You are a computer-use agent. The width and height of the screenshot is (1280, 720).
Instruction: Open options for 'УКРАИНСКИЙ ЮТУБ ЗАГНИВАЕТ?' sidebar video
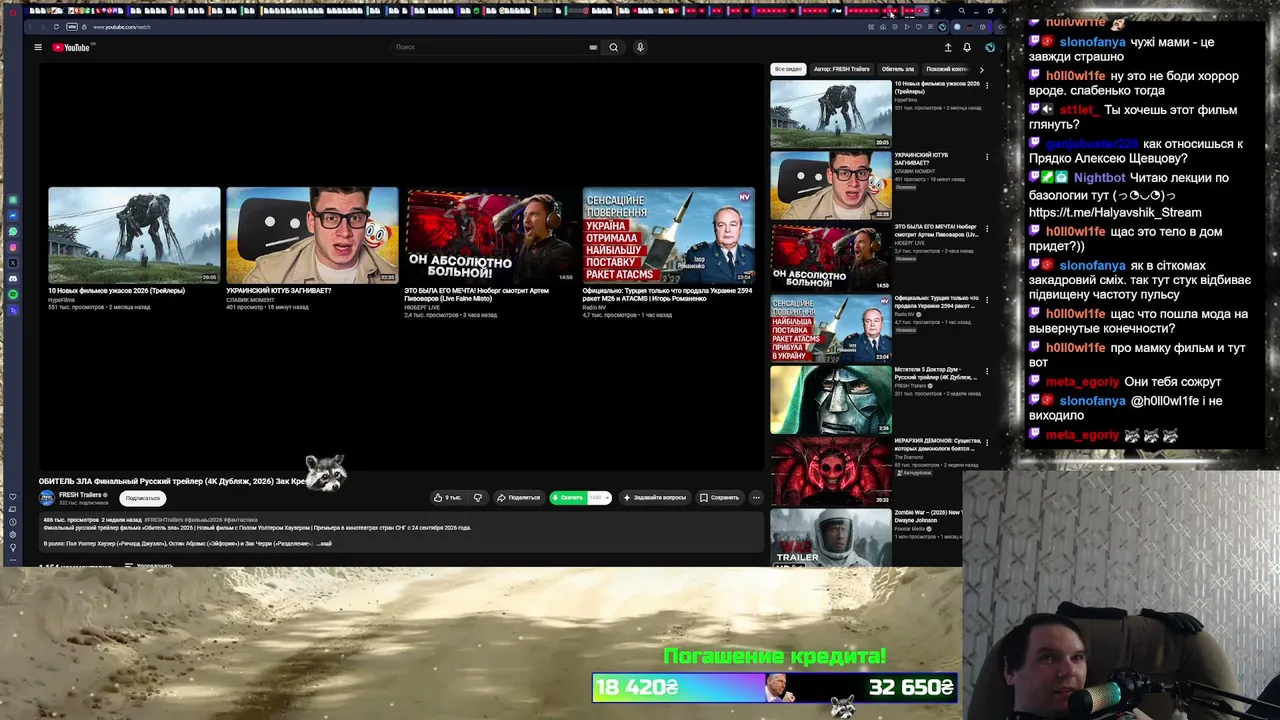(987, 157)
